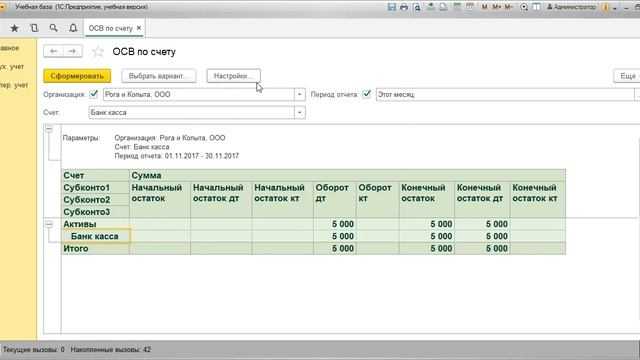Click the Субконто2 header cell
Viewport: 640px width, 360px height.
96,200
